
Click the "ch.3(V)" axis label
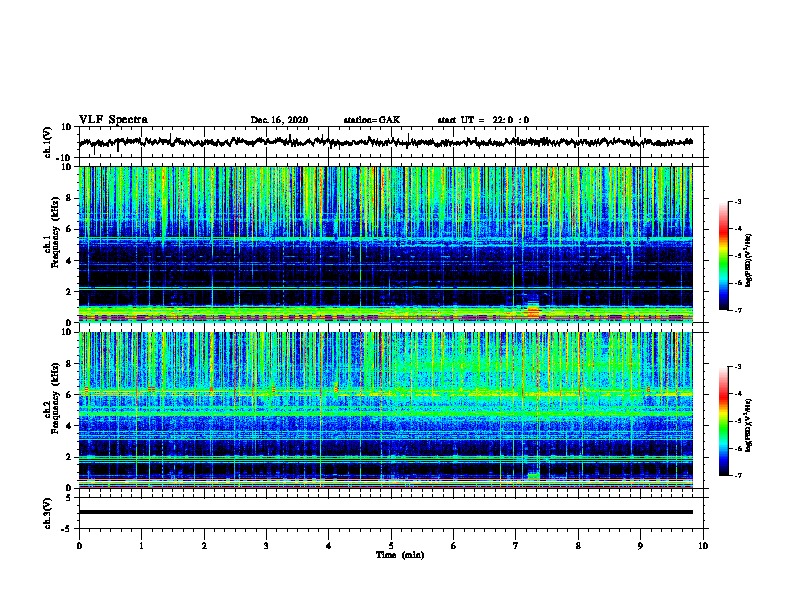48,513
